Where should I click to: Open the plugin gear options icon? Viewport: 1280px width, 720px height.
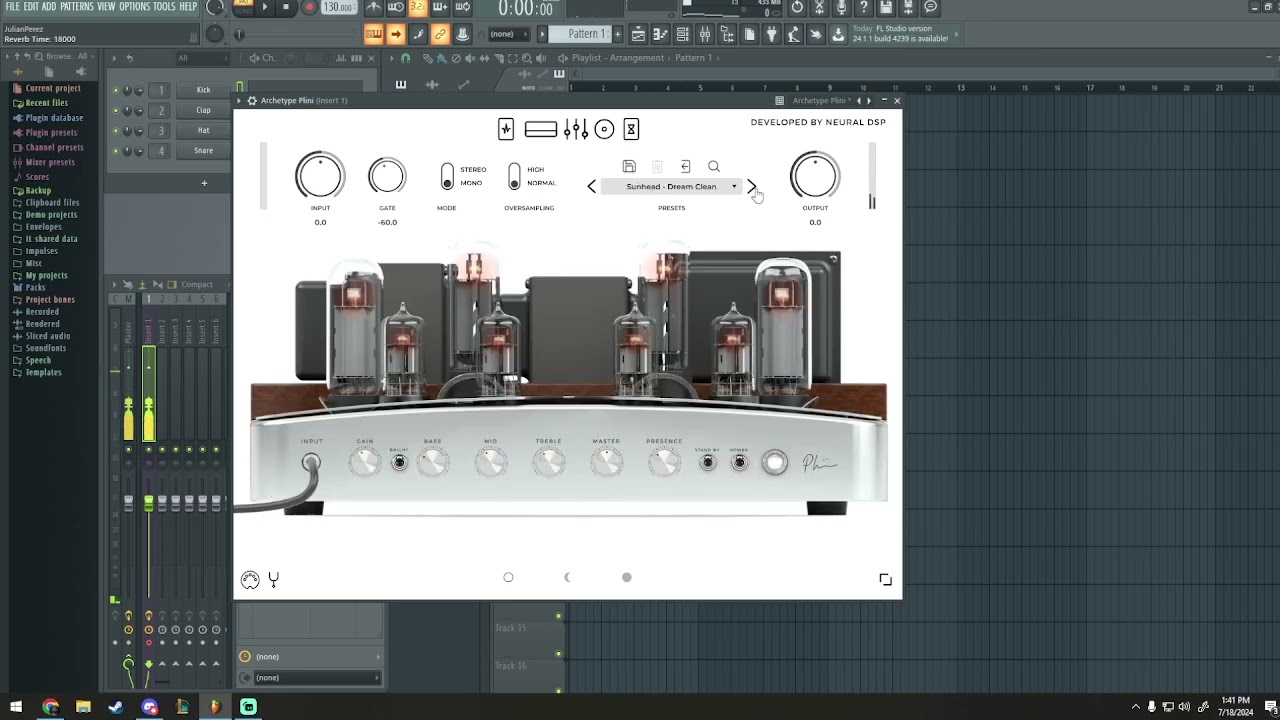click(252, 101)
